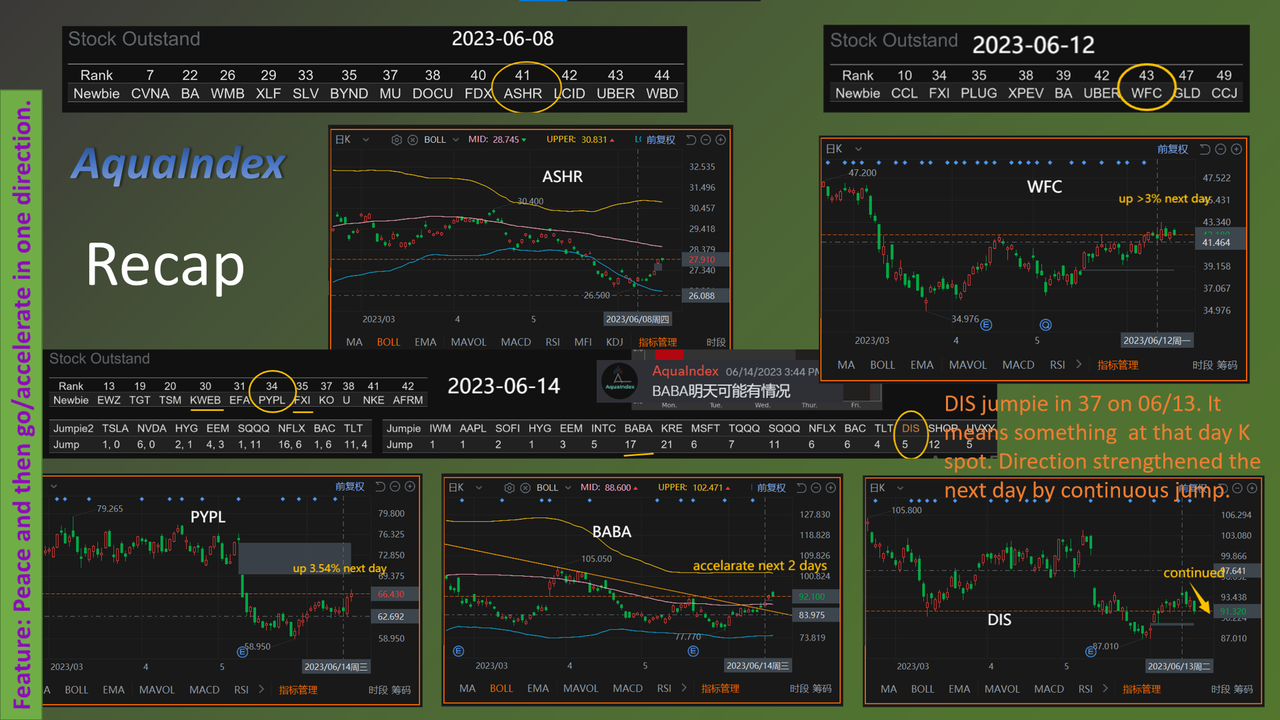Expand more indicators arrow on PYPL chart
Viewport: 1280px width, 720px height.
(x=262, y=689)
